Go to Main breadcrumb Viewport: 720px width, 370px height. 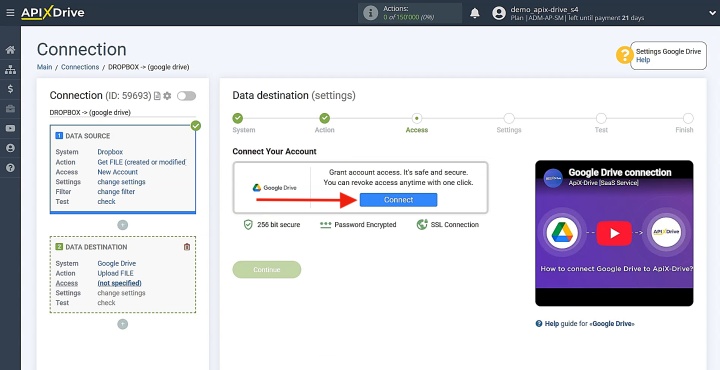(x=45, y=67)
